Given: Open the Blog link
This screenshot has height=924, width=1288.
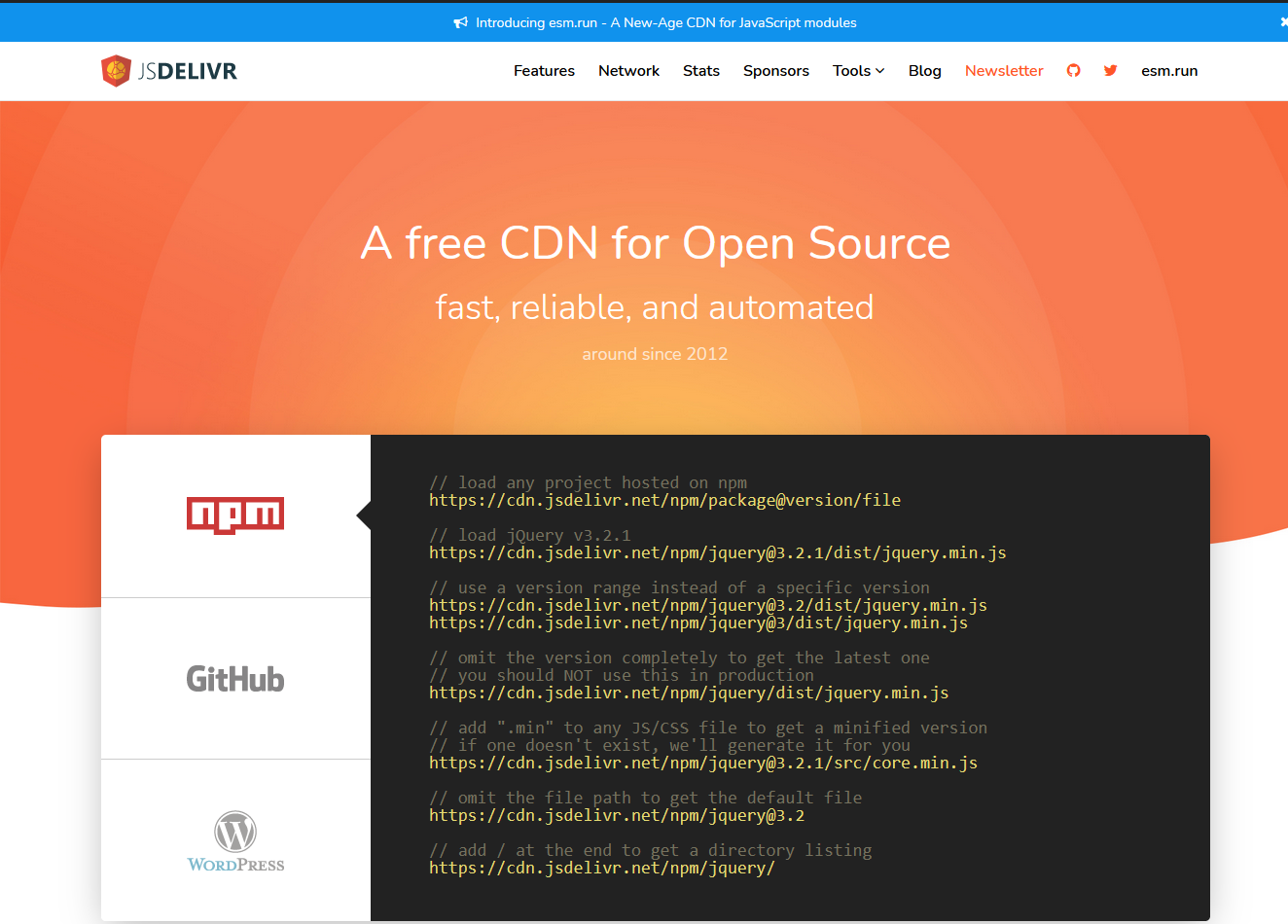Looking at the screenshot, I should 925,71.
